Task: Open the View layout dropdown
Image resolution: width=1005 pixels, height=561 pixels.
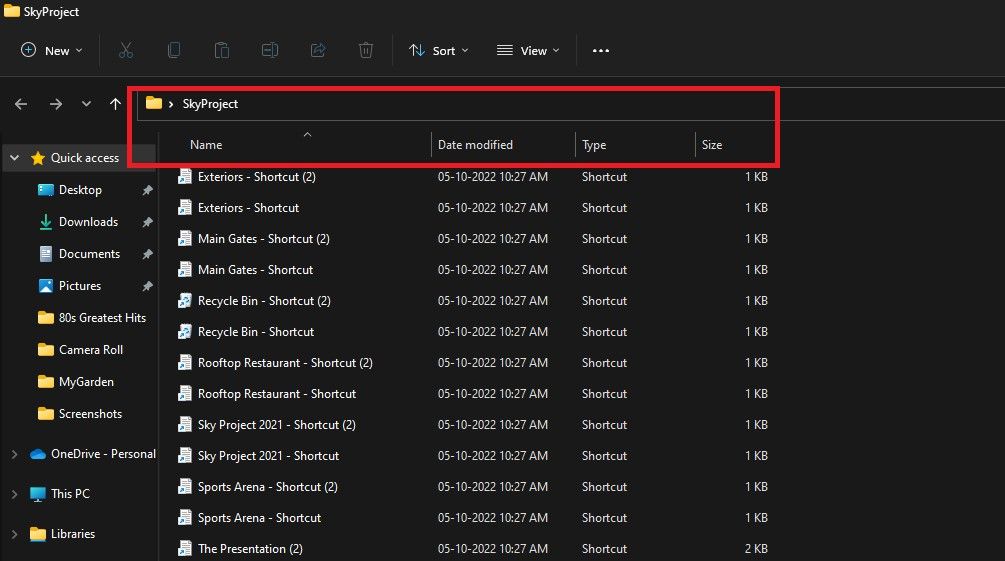Action: pyautogui.click(x=528, y=50)
